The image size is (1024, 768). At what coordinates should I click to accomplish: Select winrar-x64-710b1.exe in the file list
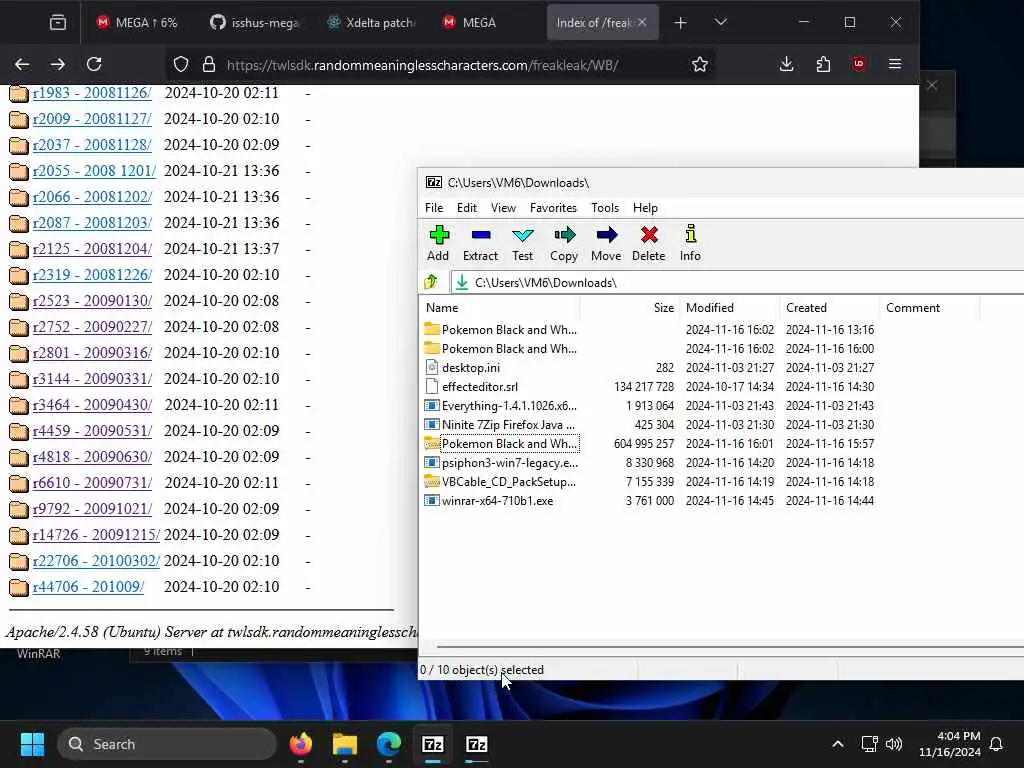pos(497,501)
